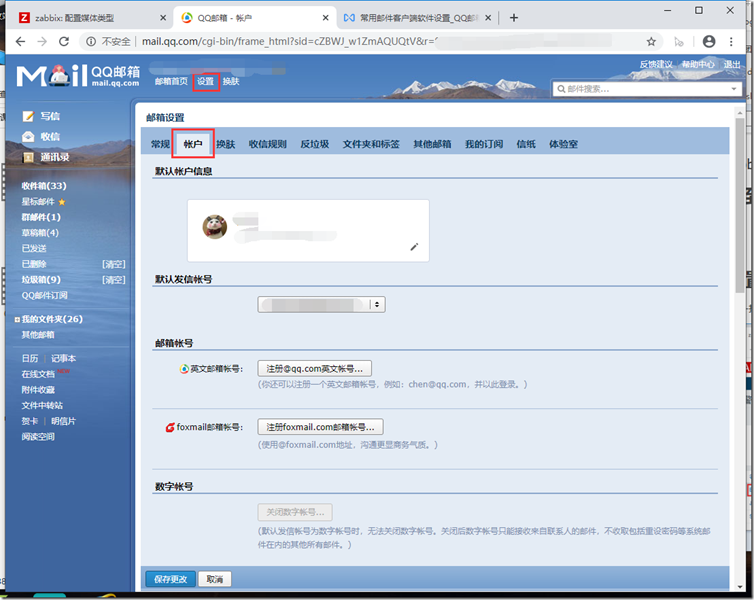Click 清空 next to 垃圾箱(9)
This screenshot has height=600, width=754.
click(x=113, y=280)
